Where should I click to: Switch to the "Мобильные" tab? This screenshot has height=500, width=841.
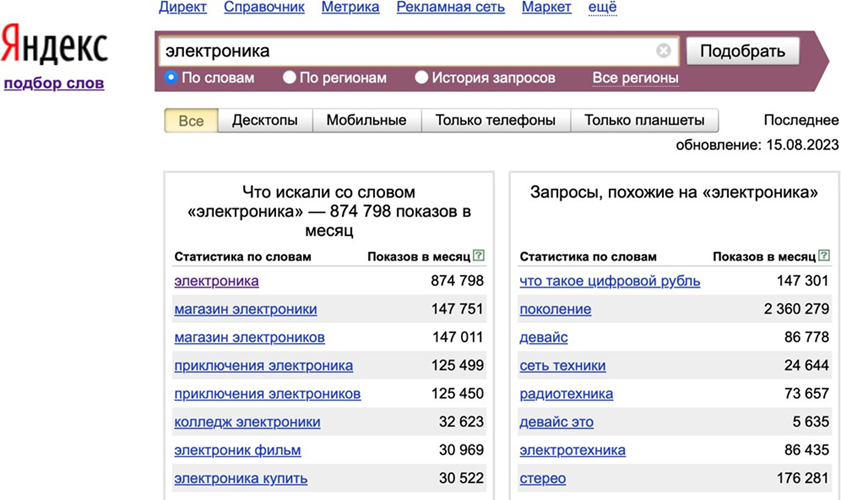(366, 120)
